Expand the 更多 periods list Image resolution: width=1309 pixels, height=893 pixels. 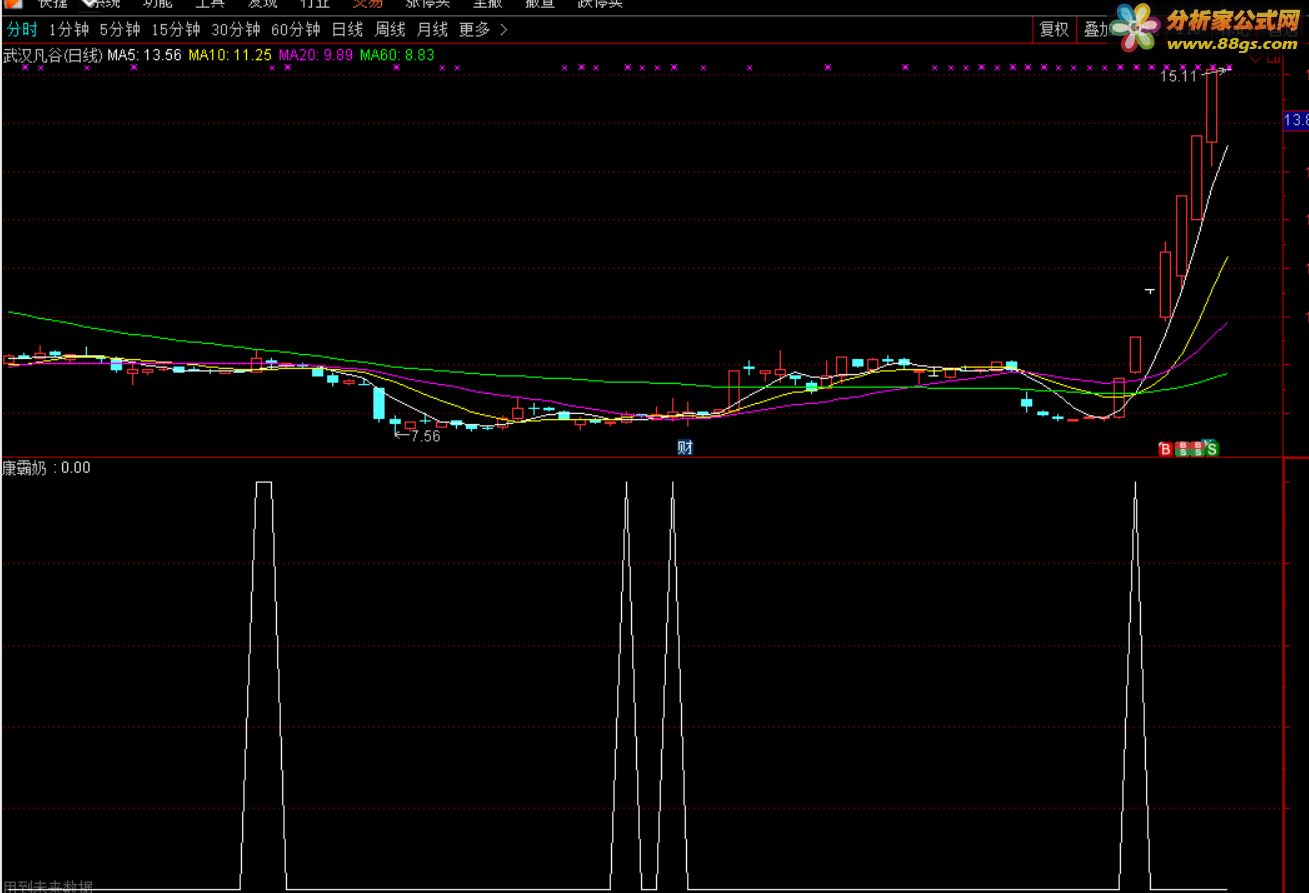[x=483, y=30]
